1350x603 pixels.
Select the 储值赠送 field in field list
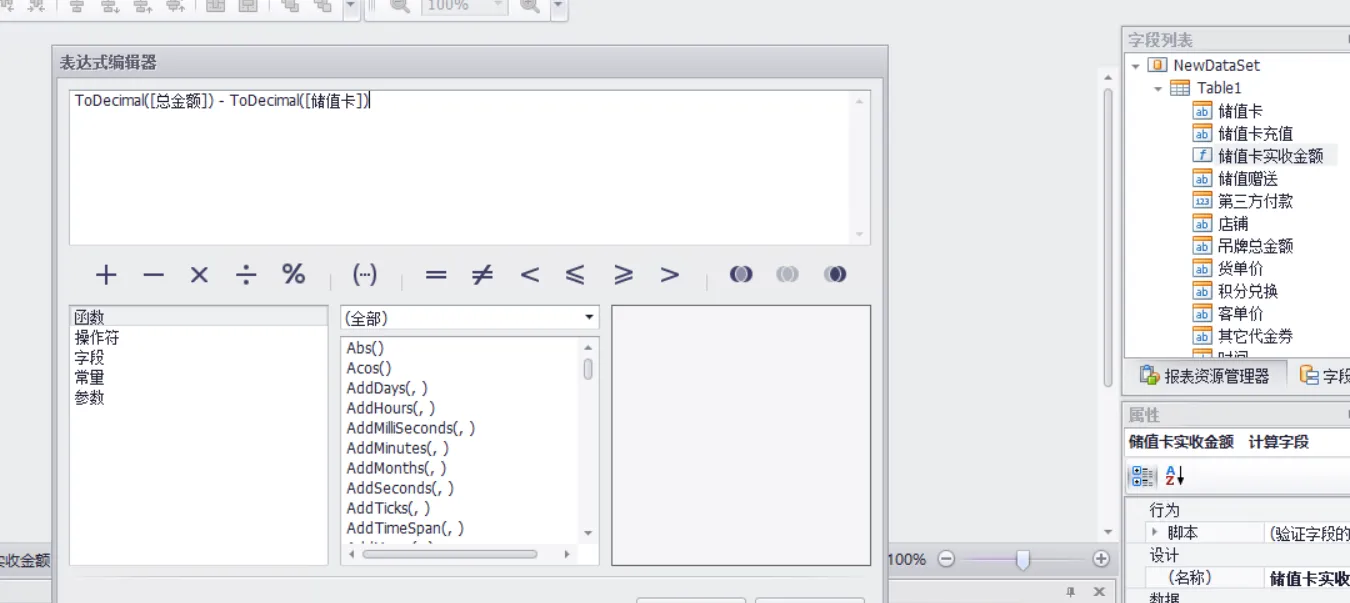tap(1247, 179)
